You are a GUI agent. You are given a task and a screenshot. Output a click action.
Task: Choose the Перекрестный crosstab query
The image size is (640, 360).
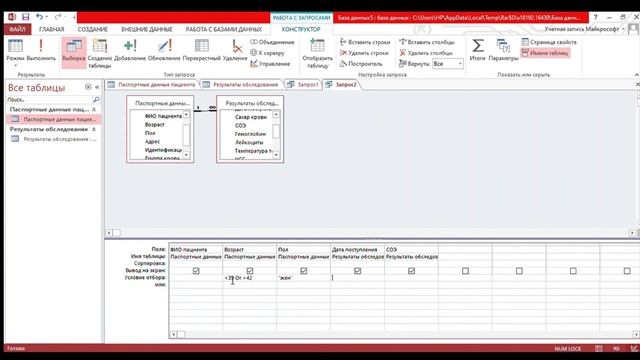coord(202,50)
